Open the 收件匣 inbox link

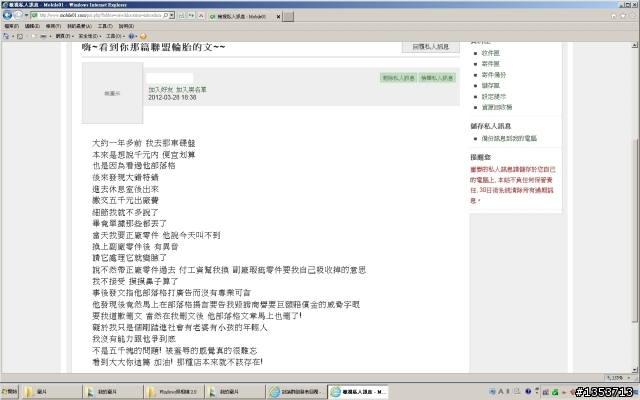pos(491,53)
